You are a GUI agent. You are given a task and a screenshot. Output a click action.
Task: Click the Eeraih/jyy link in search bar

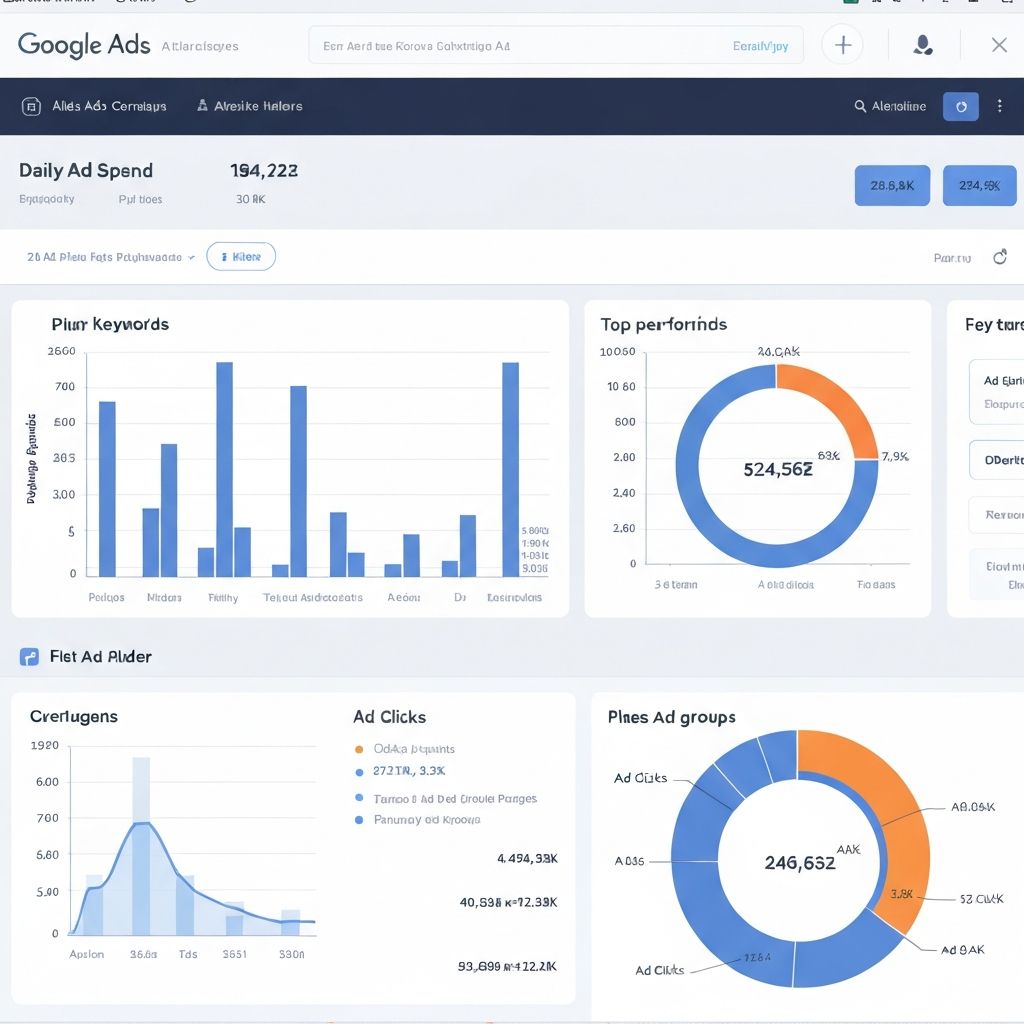760,46
